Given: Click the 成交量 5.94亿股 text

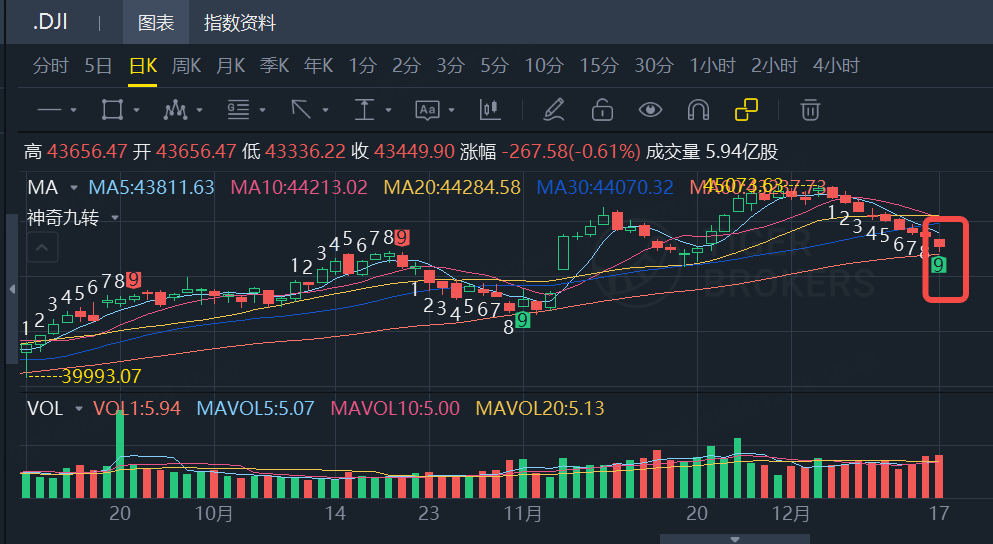Looking at the screenshot, I should tap(712, 152).
